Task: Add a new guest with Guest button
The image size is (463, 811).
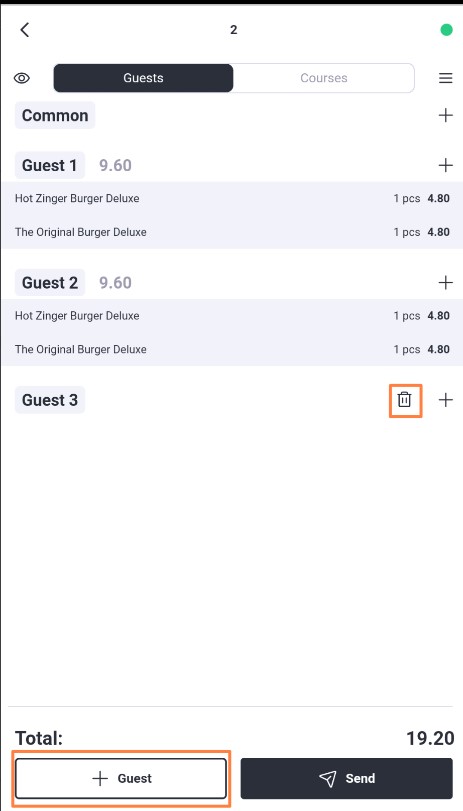Action: click(x=121, y=778)
